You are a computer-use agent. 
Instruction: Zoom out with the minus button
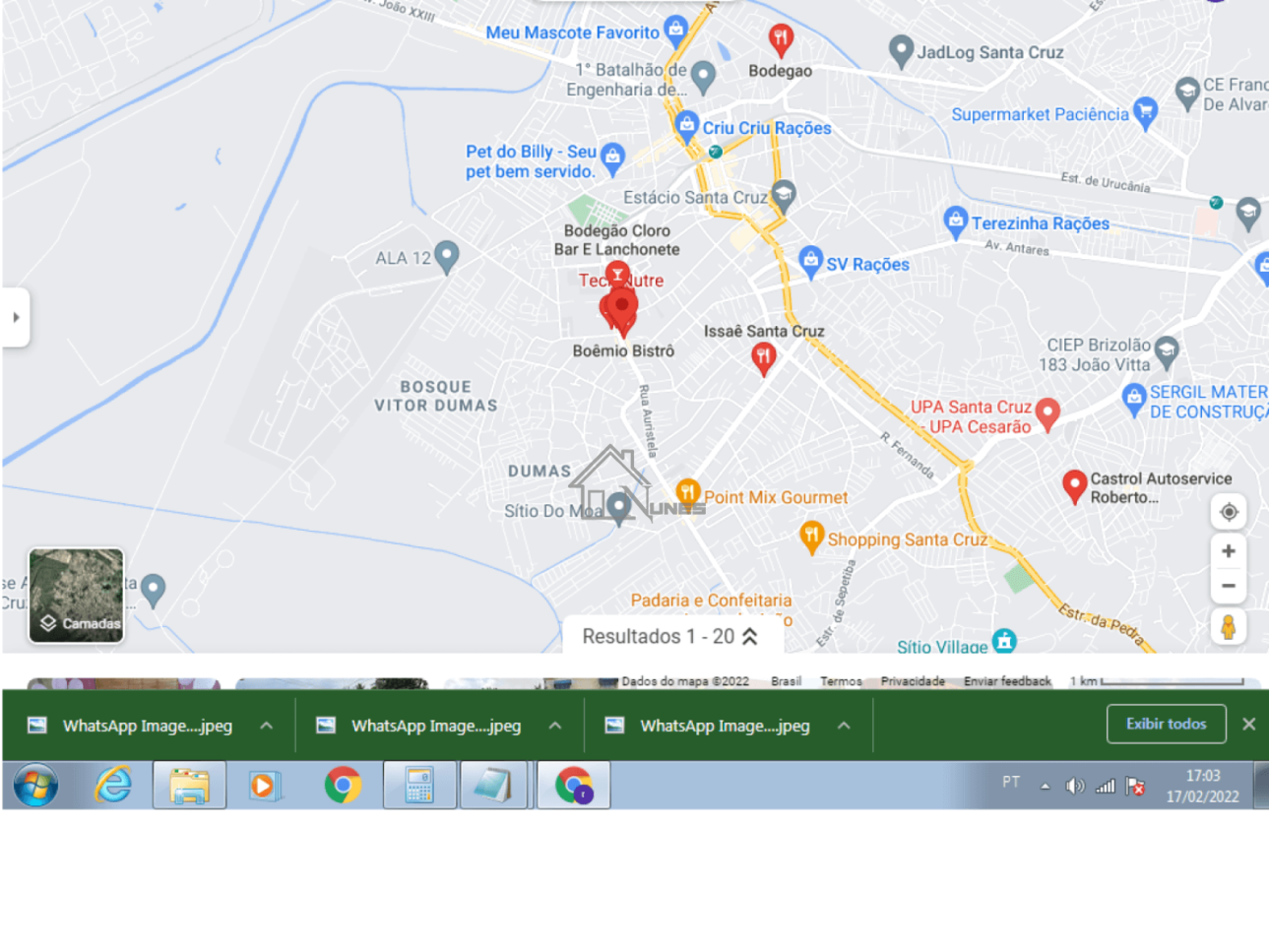tap(1228, 586)
